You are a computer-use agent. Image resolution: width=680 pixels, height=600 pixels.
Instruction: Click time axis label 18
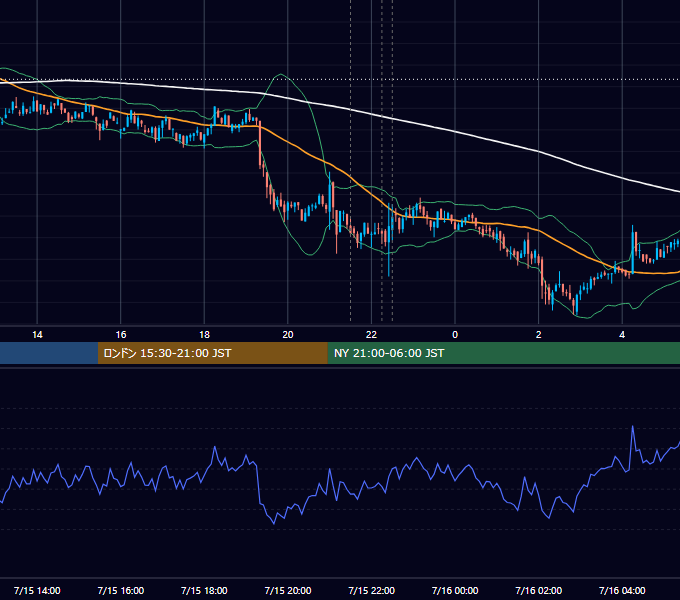[x=204, y=335]
